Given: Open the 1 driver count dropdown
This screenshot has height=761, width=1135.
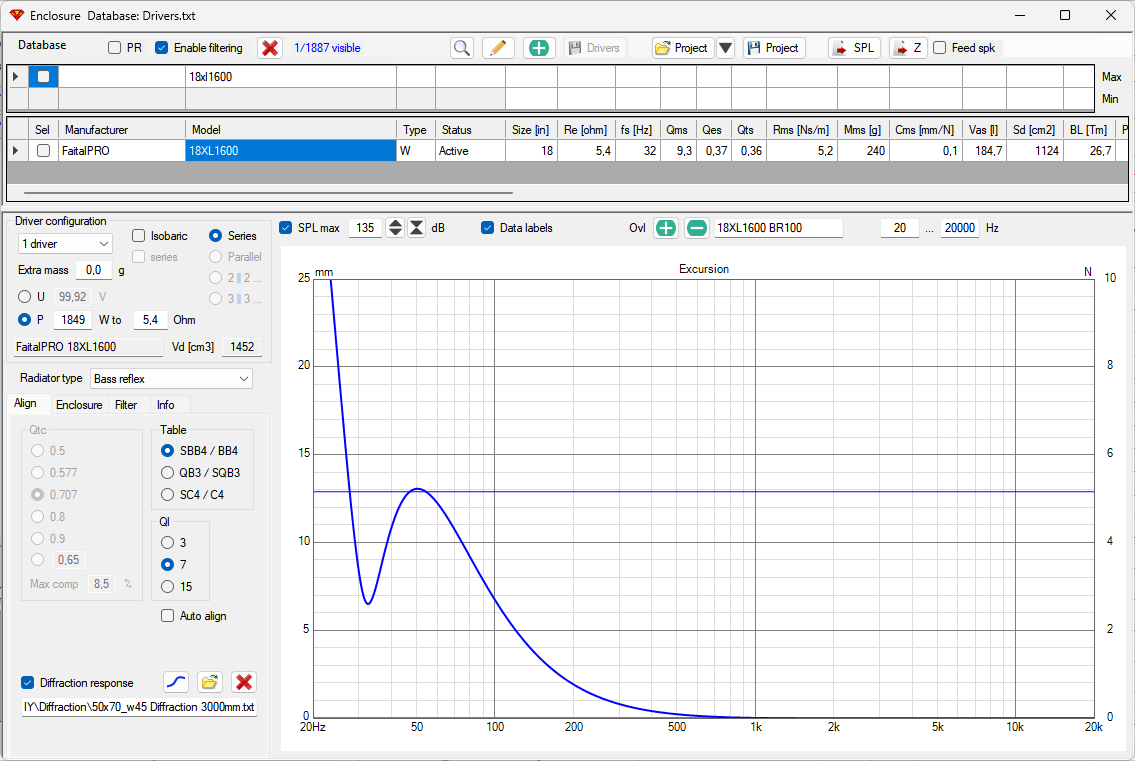Looking at the screenshot, I should click(x=65, y=244).
